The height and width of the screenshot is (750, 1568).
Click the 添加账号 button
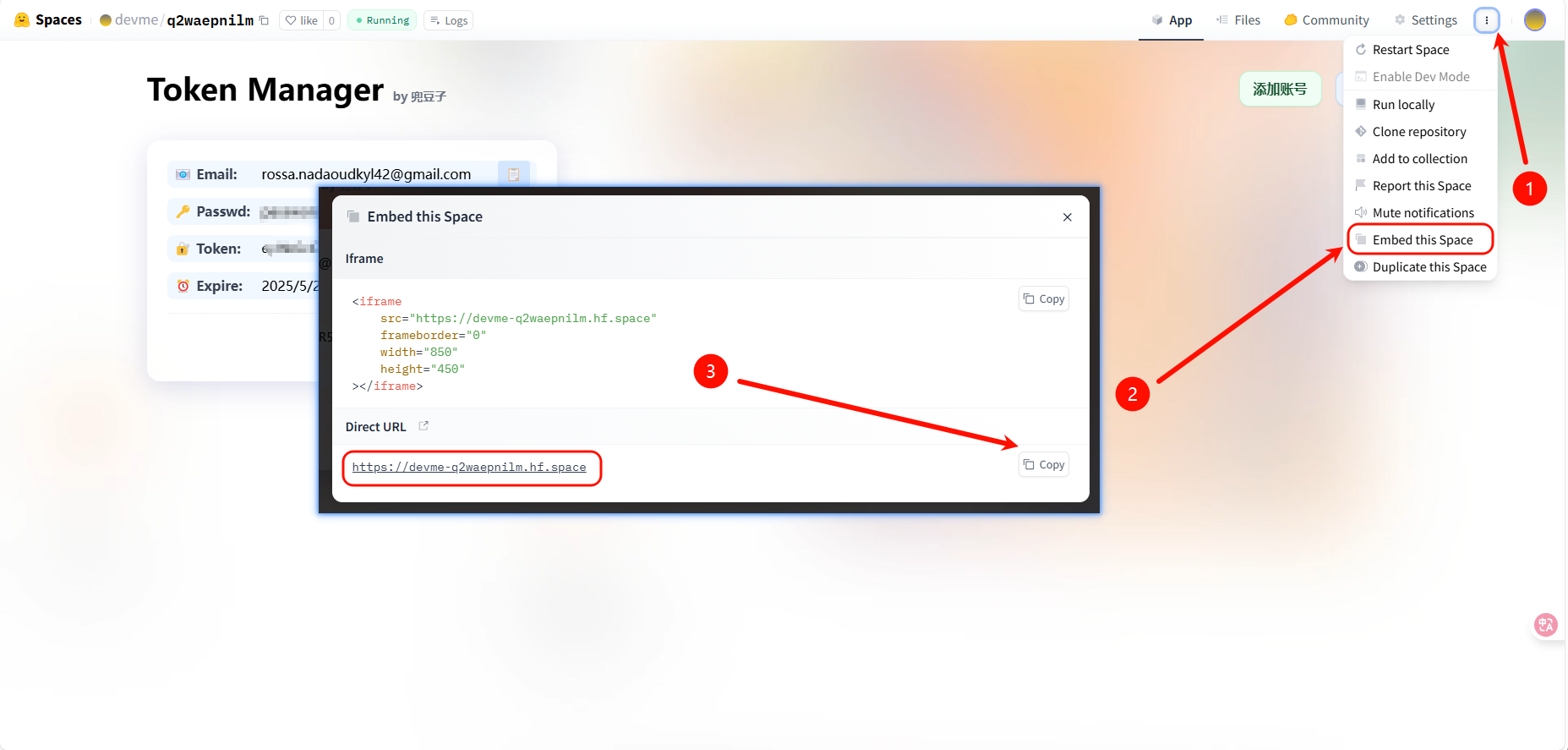pyautogui.click(x=1280, y=89)
